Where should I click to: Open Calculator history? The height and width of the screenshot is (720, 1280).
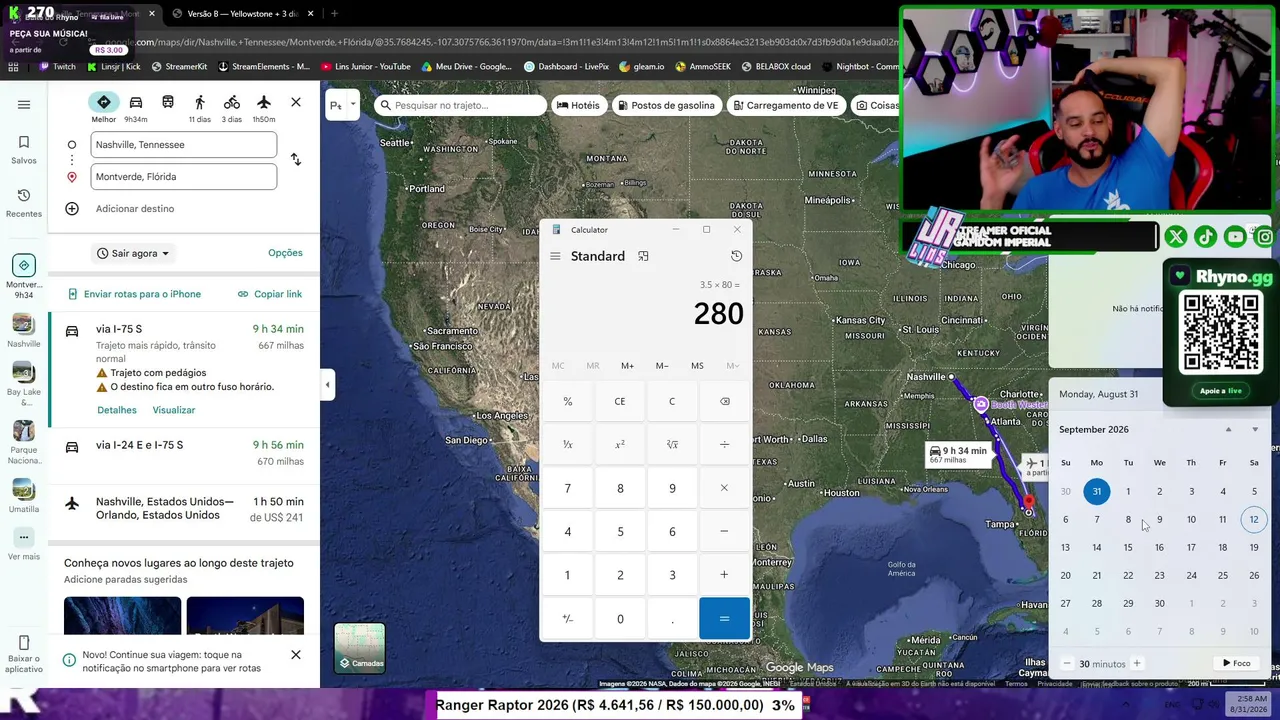(736, 256)
